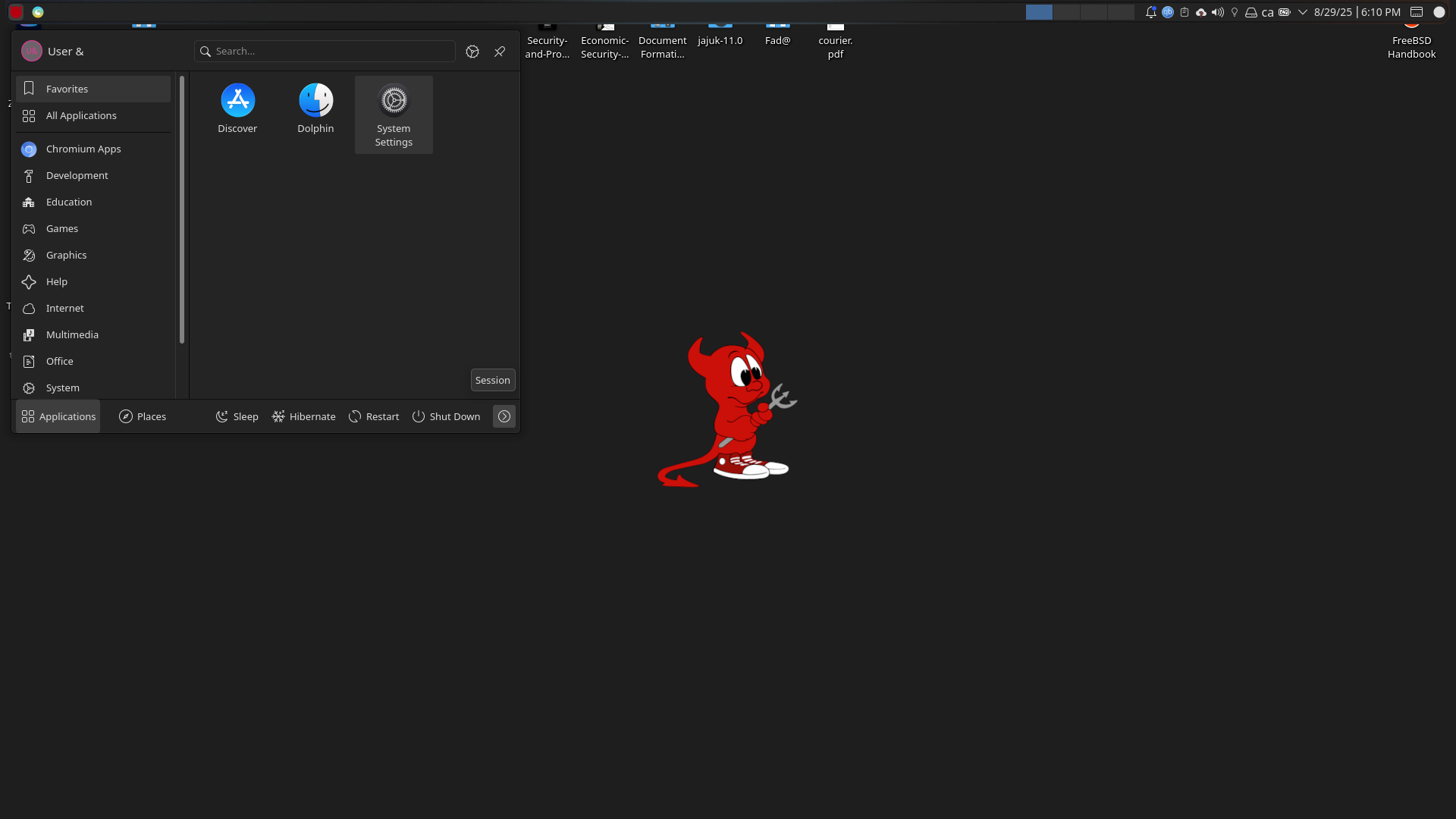Viewport: 1456px width, 819px height.
Task: Click the Restart button
Action: pyautogui.click(x=374, y=416)
